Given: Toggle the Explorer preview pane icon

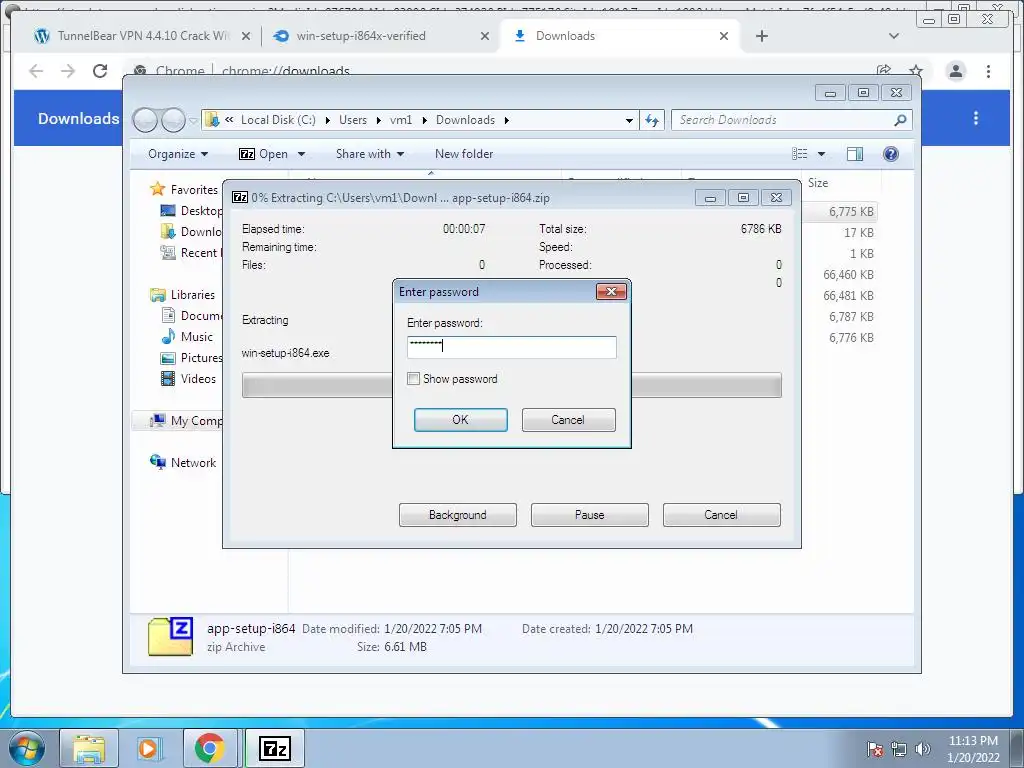Looking at the screenshot, I should tap(855, 154).
